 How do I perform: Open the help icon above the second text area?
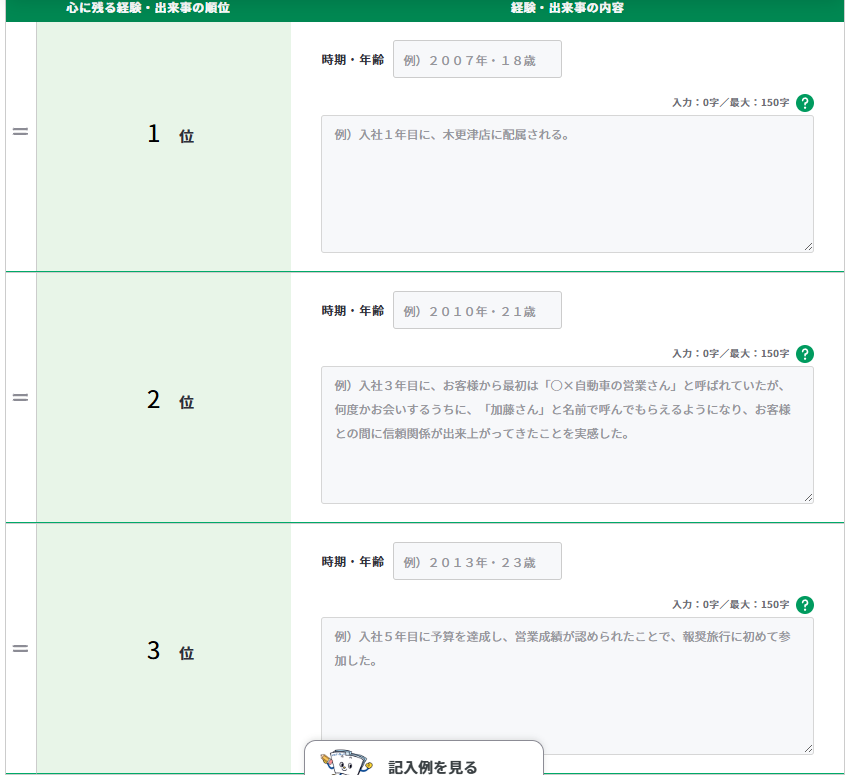[805, 354]
